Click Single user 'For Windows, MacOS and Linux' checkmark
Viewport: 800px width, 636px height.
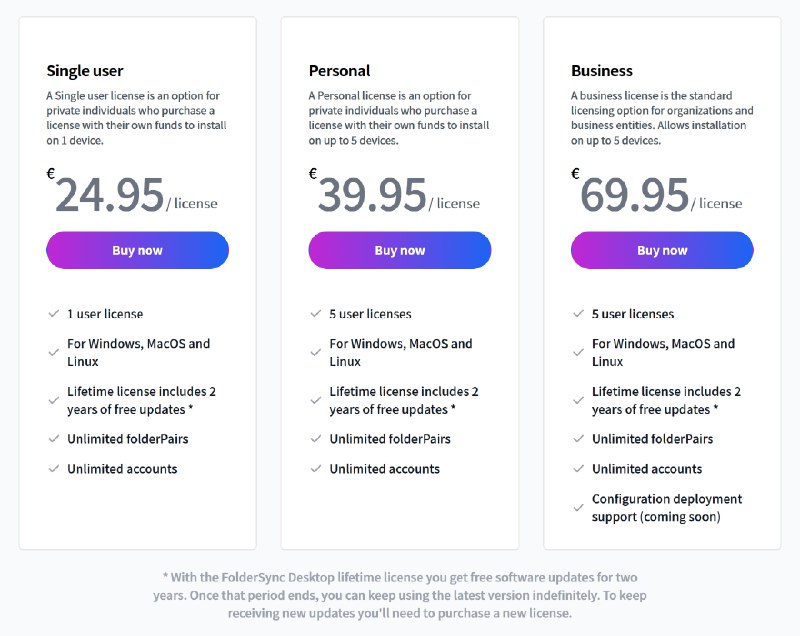[54, 352]
